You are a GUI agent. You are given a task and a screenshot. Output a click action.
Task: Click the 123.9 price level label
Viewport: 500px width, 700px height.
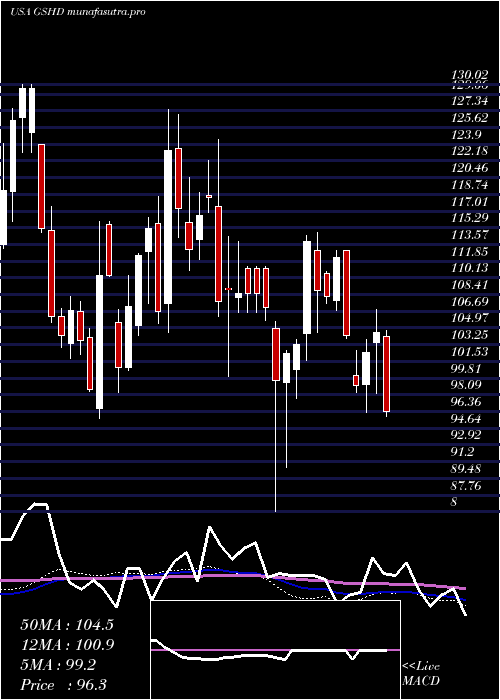tap(466, 135)
